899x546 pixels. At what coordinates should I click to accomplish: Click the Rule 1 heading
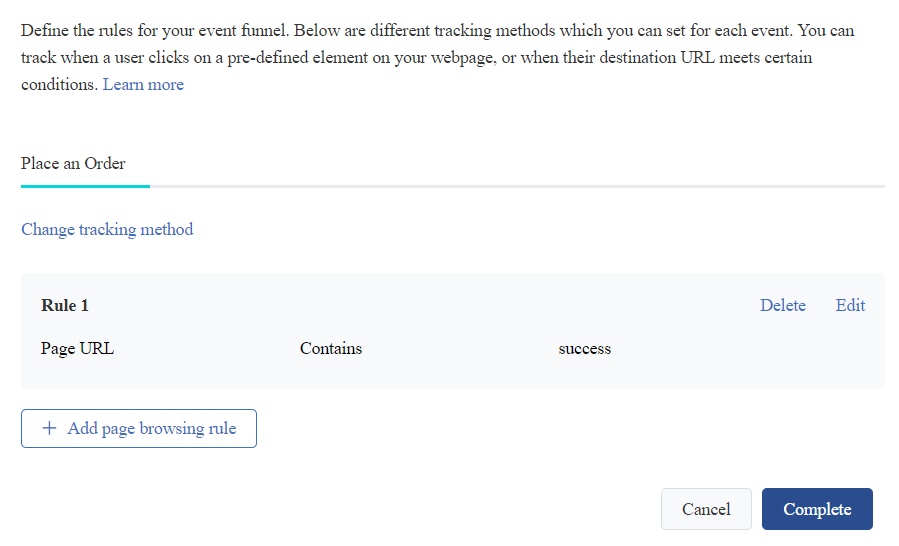65,305
